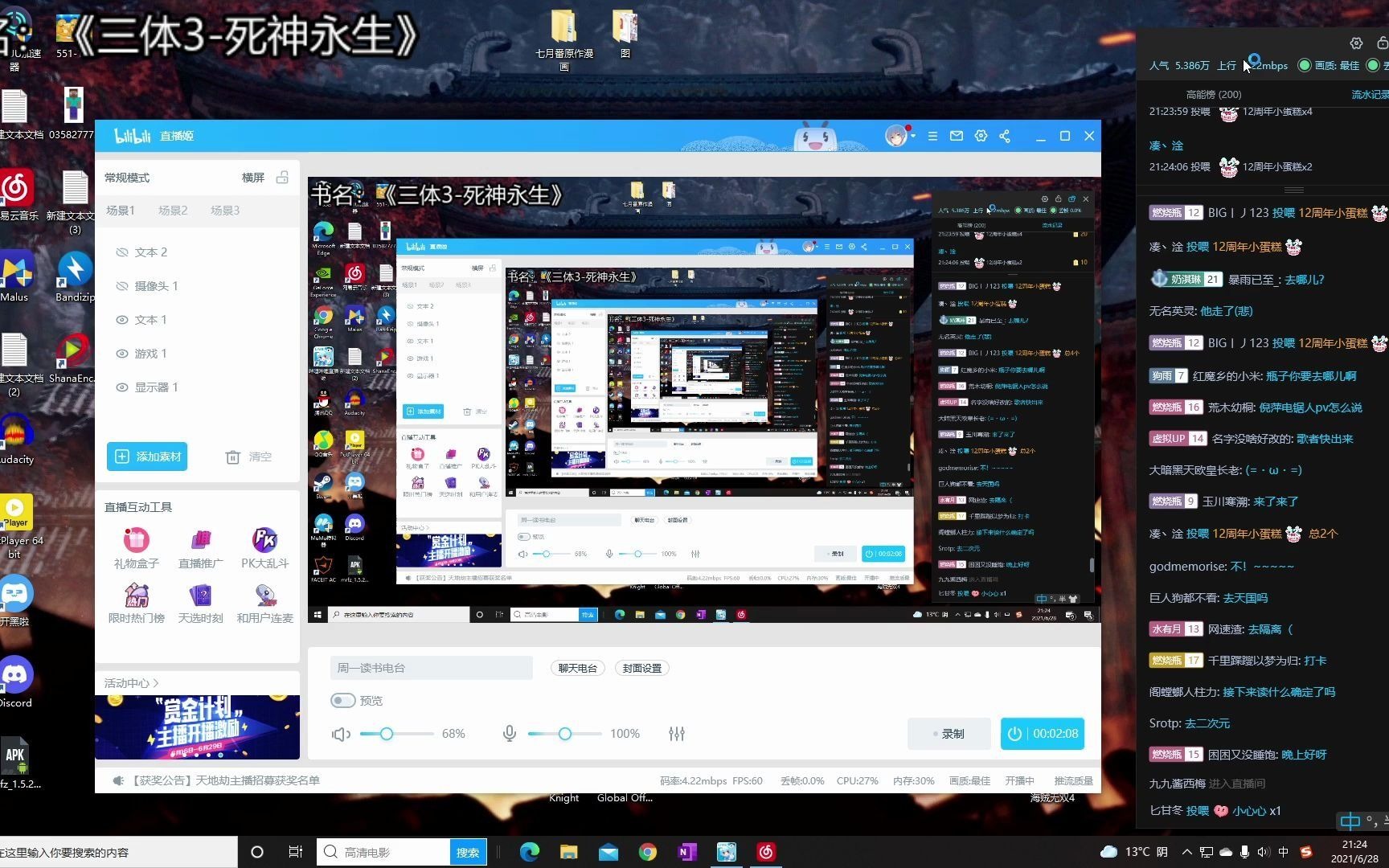Viewport: 1389px width, 868px height.
Task: Mute the speaker volume icon
Action: (342, 734)
